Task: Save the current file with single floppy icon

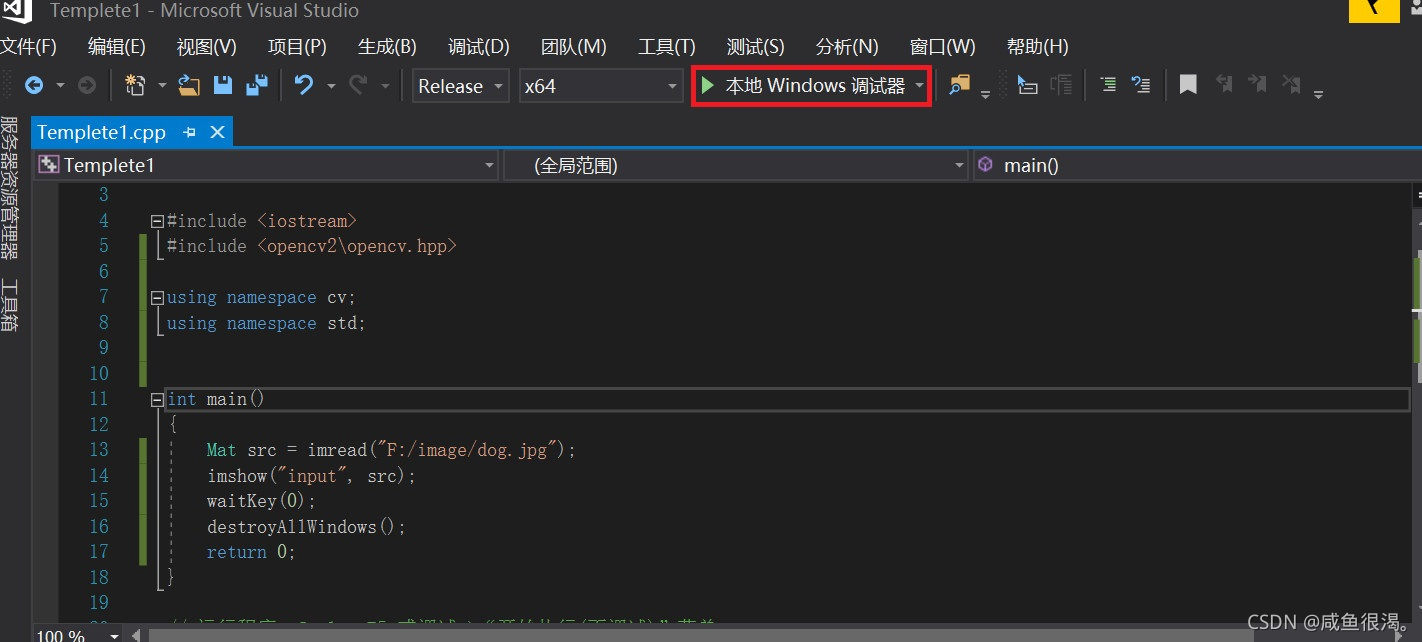Action: click(223, 86)
